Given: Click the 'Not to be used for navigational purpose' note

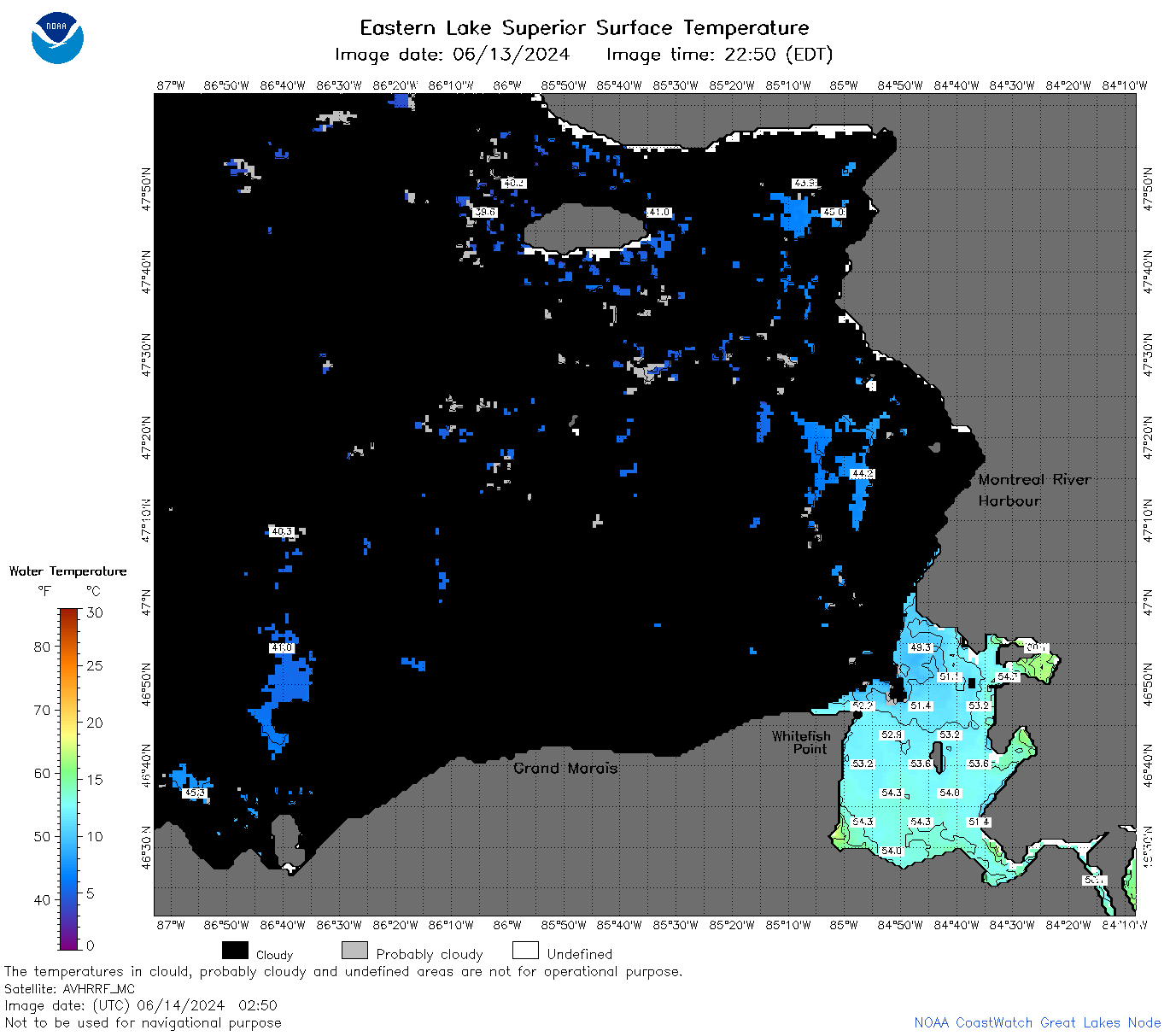Looking at the screenshot, I should pos(143,1022).
